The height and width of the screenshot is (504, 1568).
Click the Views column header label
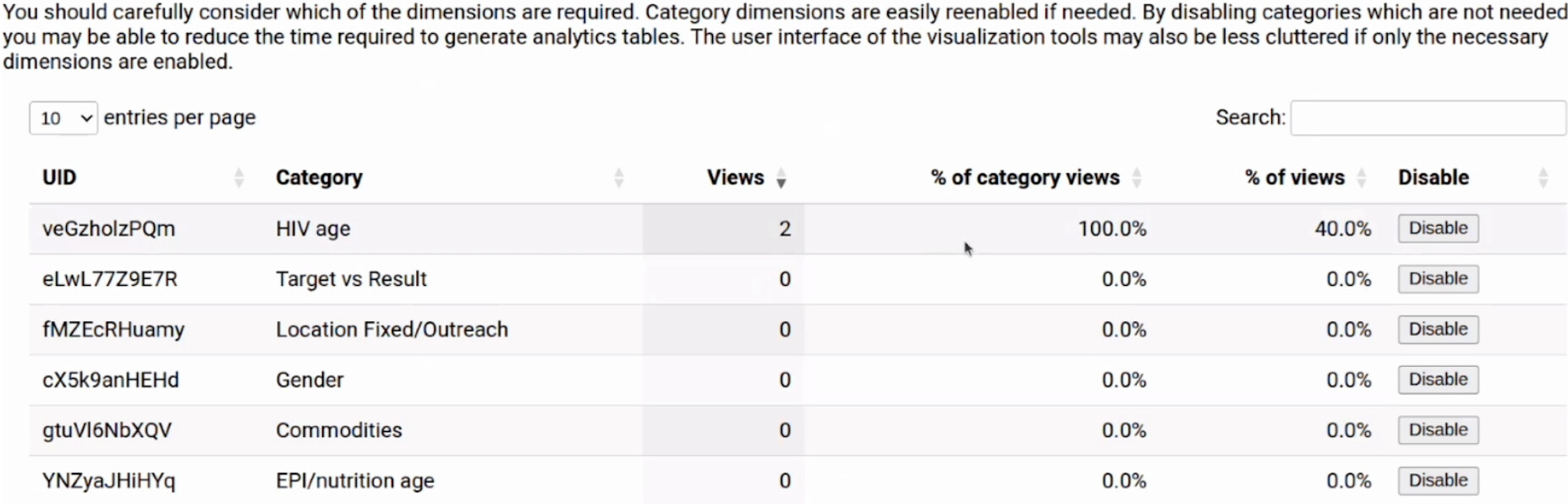[x=734, y=178]
